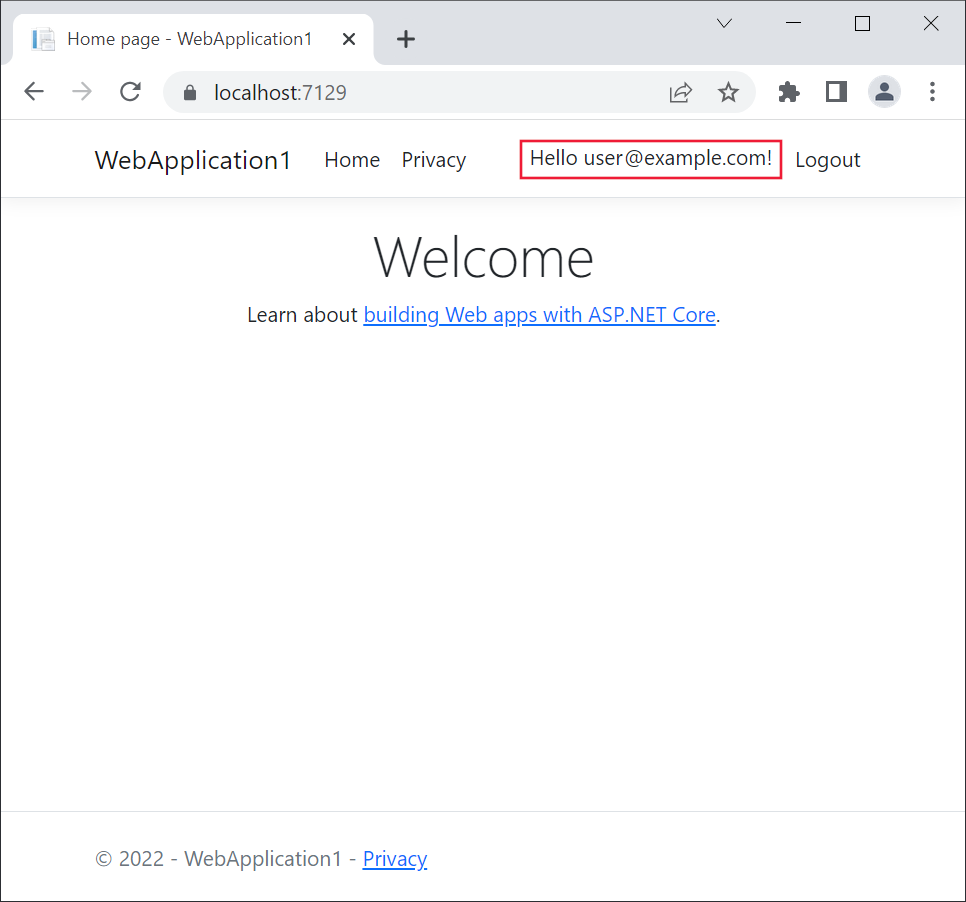Open the side panel icon

tap(836, 91)
